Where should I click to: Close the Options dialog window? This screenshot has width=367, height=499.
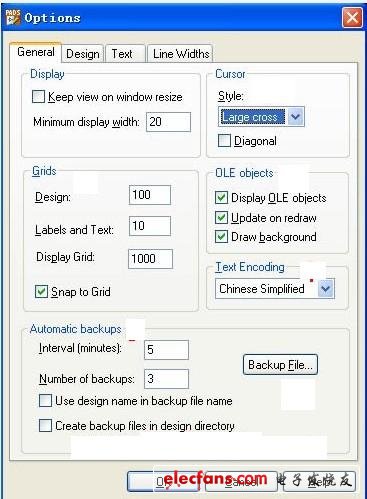352,17
